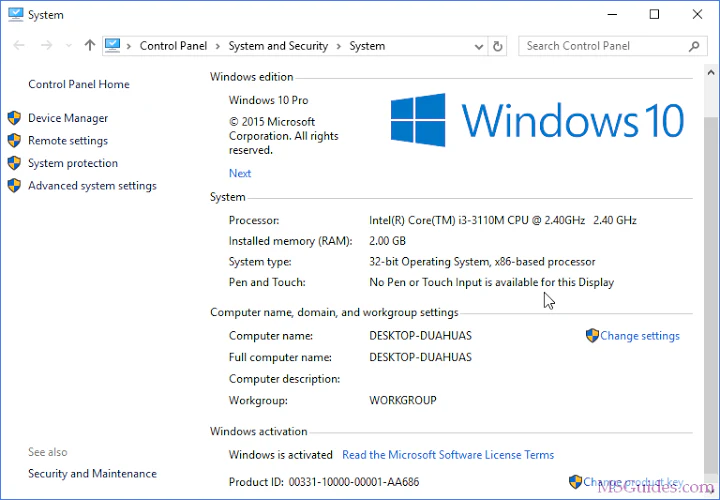Expand chevron after Control Panel breadcrumb
This screenshot has width=720, height=500.
point(218,46)
